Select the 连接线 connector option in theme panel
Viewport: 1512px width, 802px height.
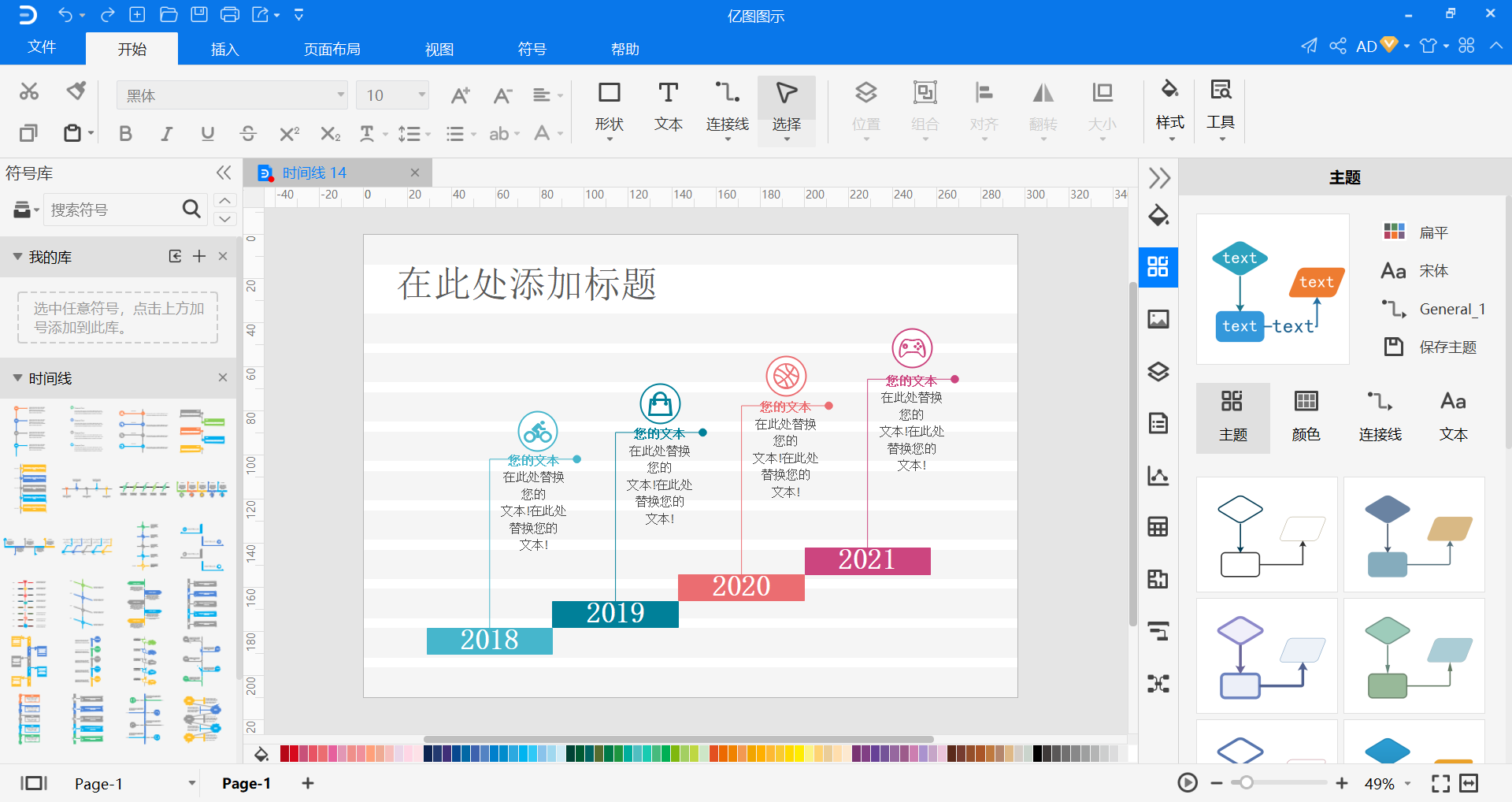1380,418
